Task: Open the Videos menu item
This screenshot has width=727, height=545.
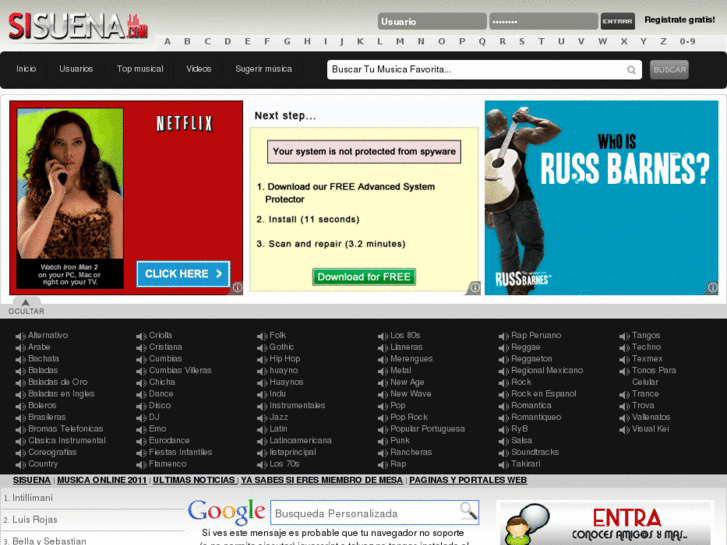Action: pyautogui.click(x=199, y=69)
